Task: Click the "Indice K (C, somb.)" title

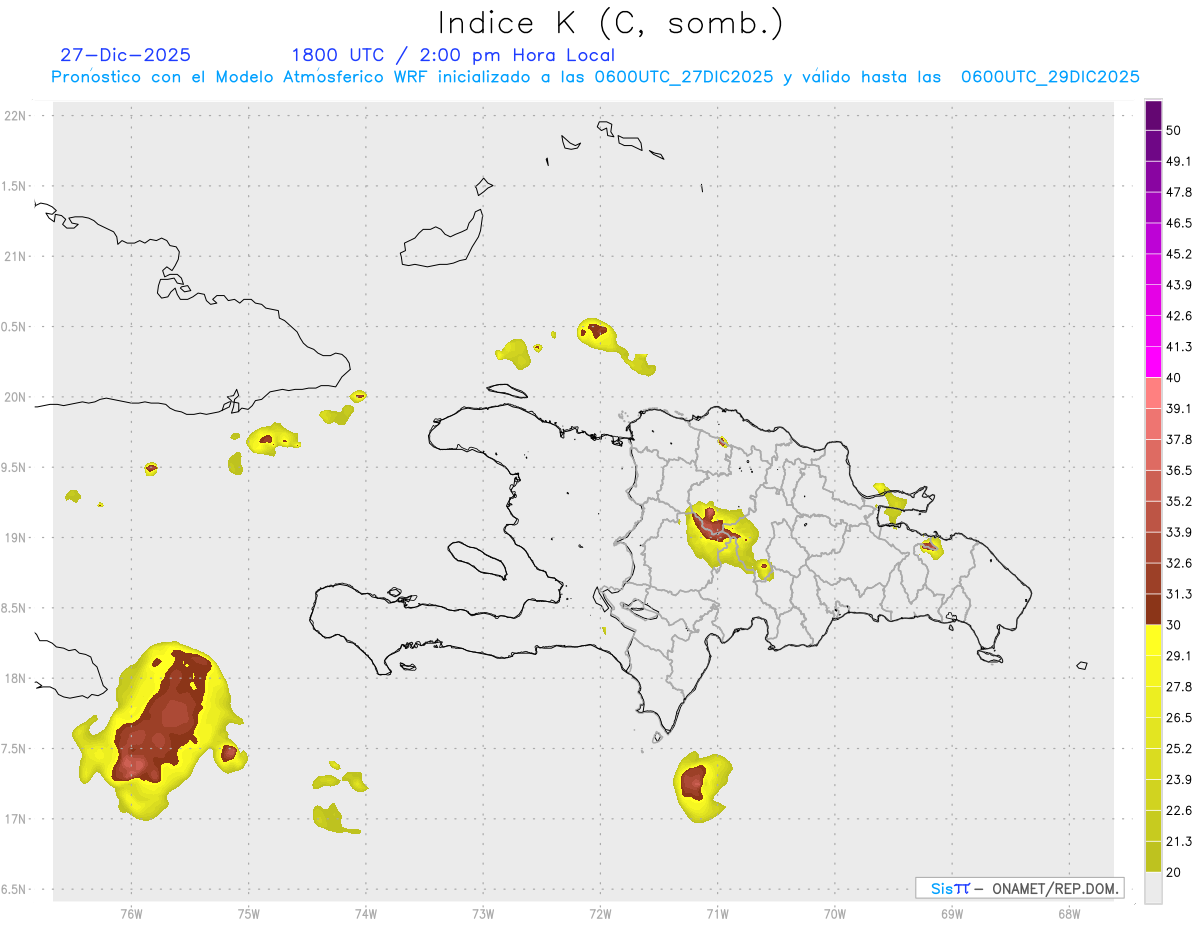Action: coord(610,23)
